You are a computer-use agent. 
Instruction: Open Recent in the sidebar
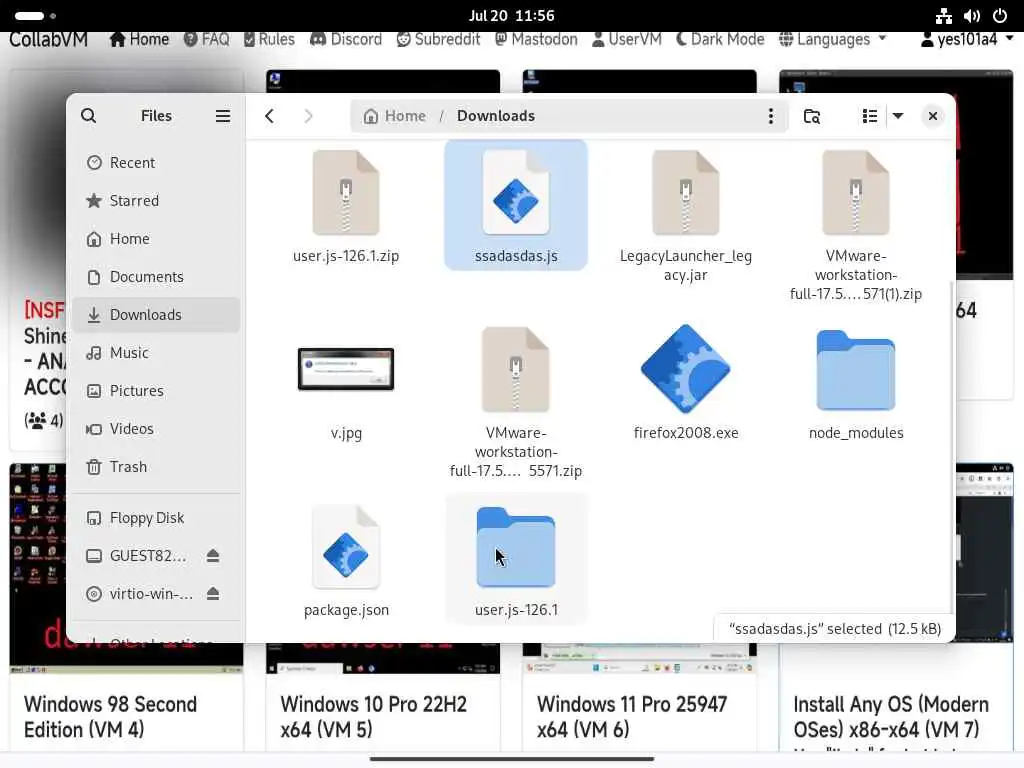(156, 163)
